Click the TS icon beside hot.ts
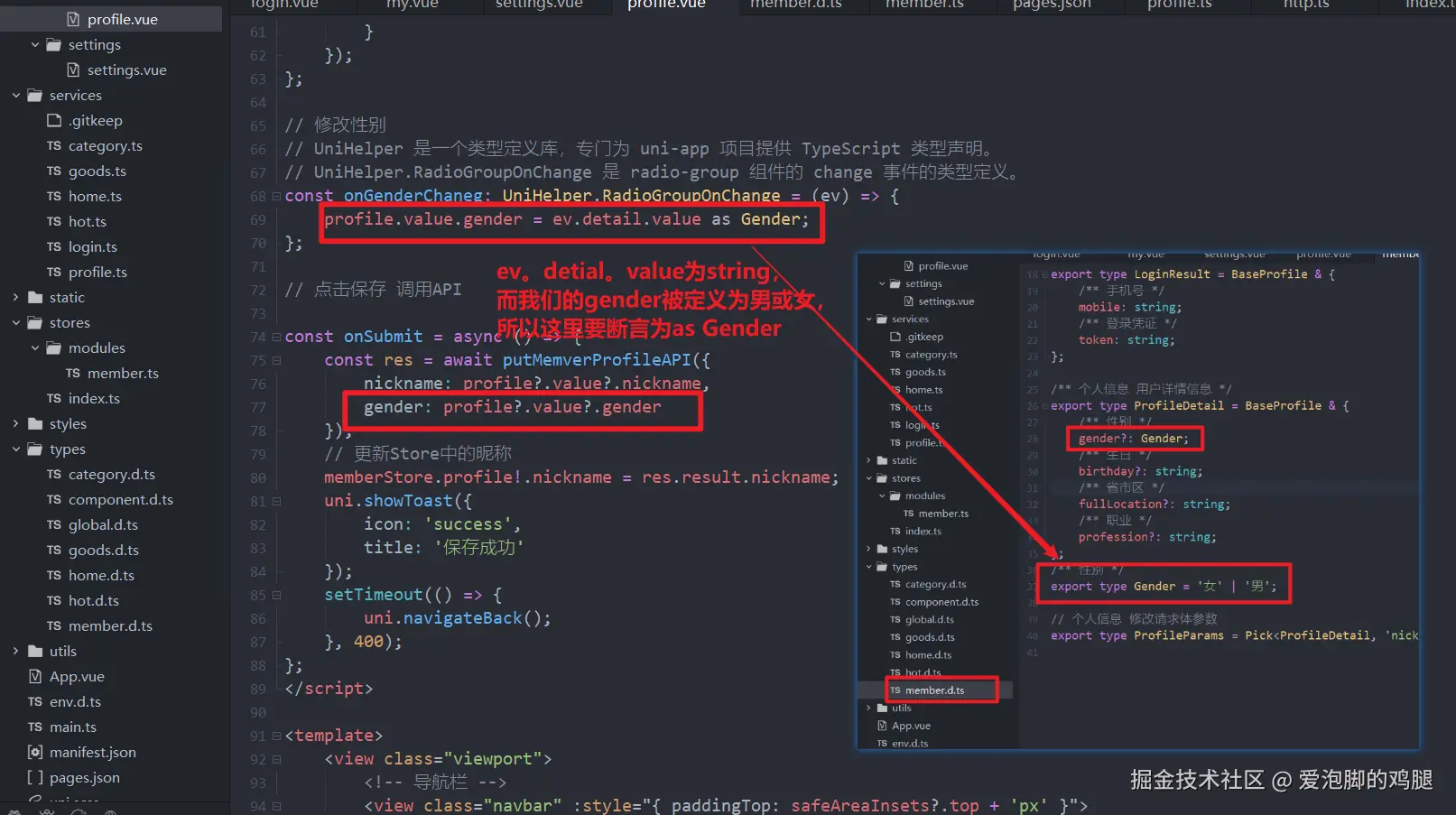 tap(54, 221)
